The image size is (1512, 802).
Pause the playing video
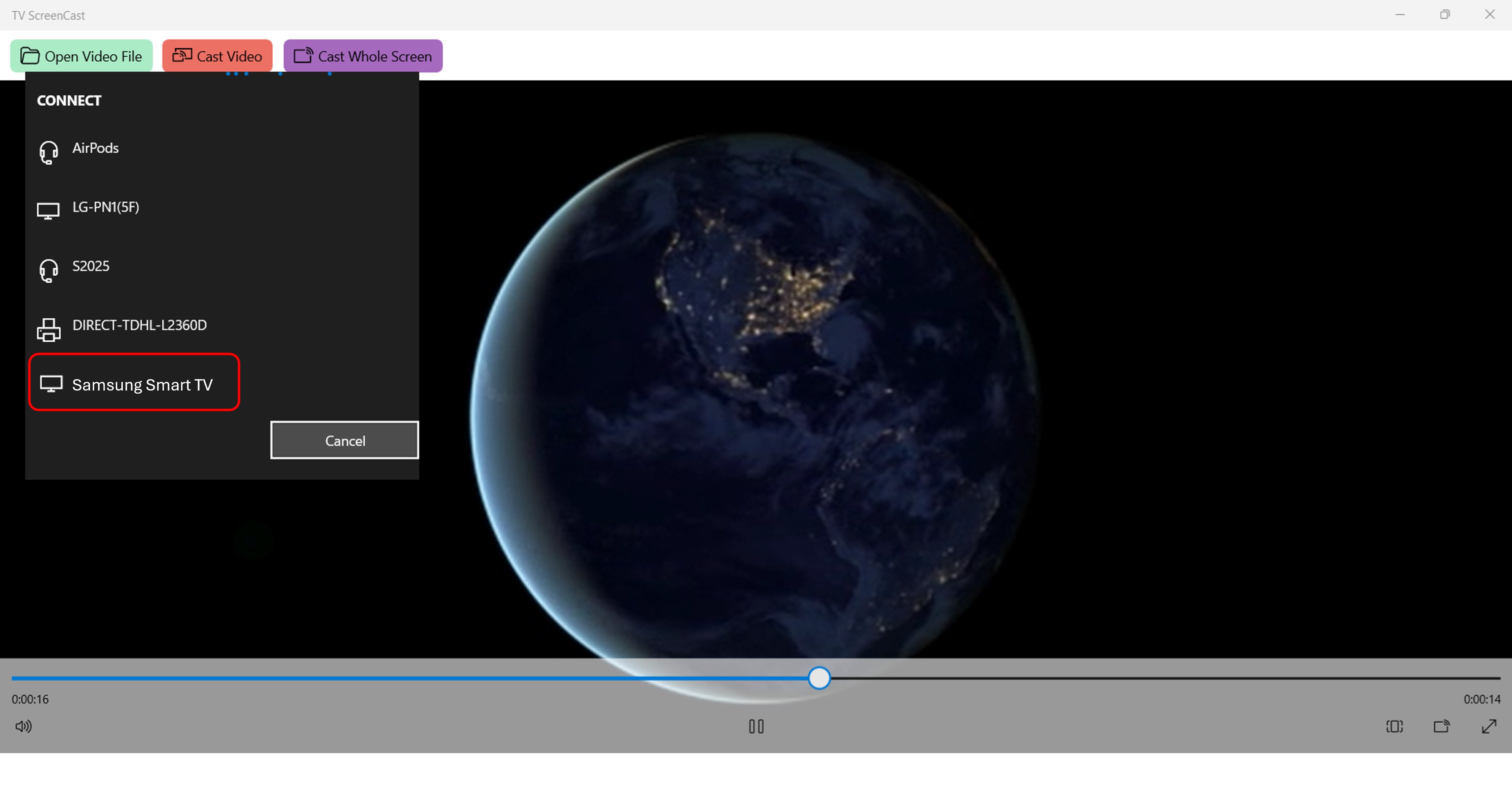point(756,726)
